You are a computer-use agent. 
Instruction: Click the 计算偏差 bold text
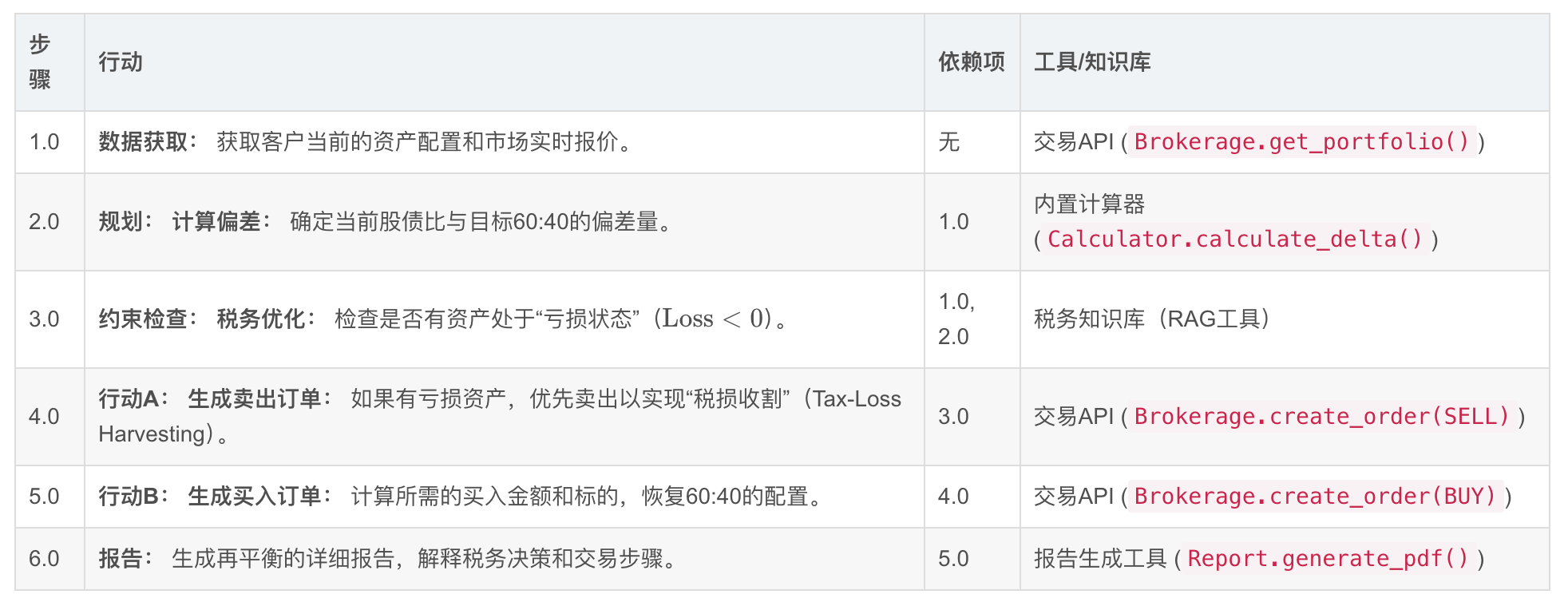(x=216, y=222)
